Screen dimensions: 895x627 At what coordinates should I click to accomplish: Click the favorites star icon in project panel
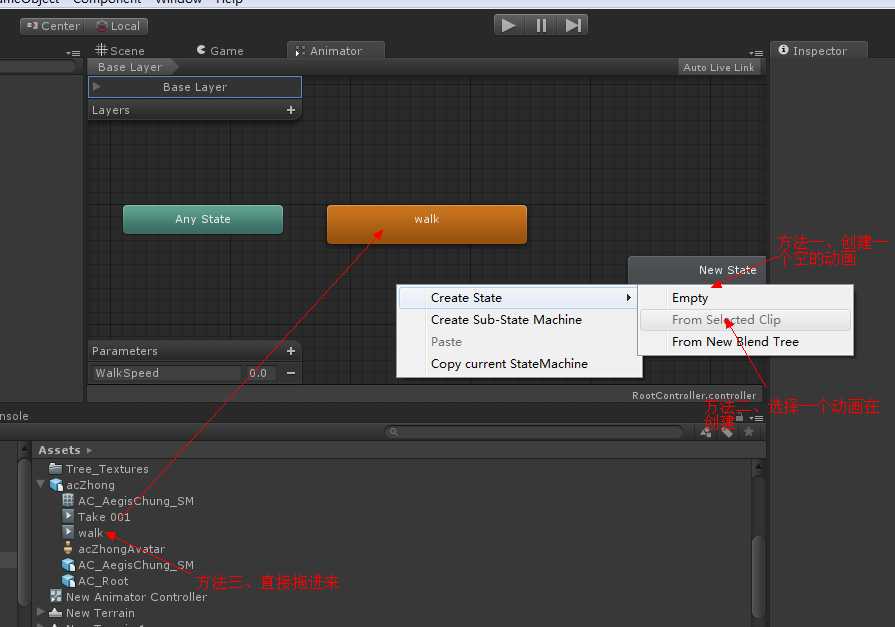749,432
